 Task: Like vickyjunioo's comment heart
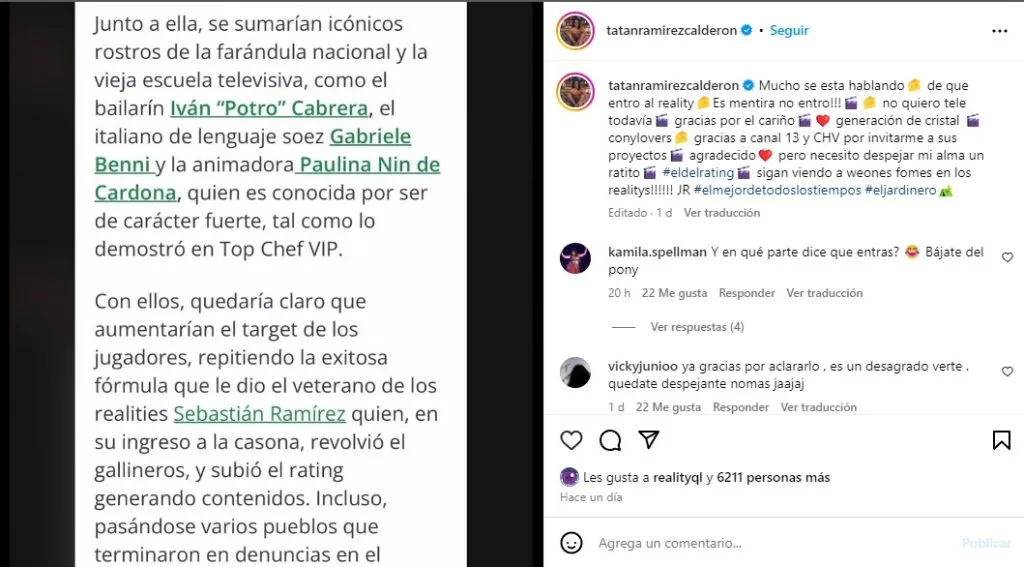pos(1007,372)
